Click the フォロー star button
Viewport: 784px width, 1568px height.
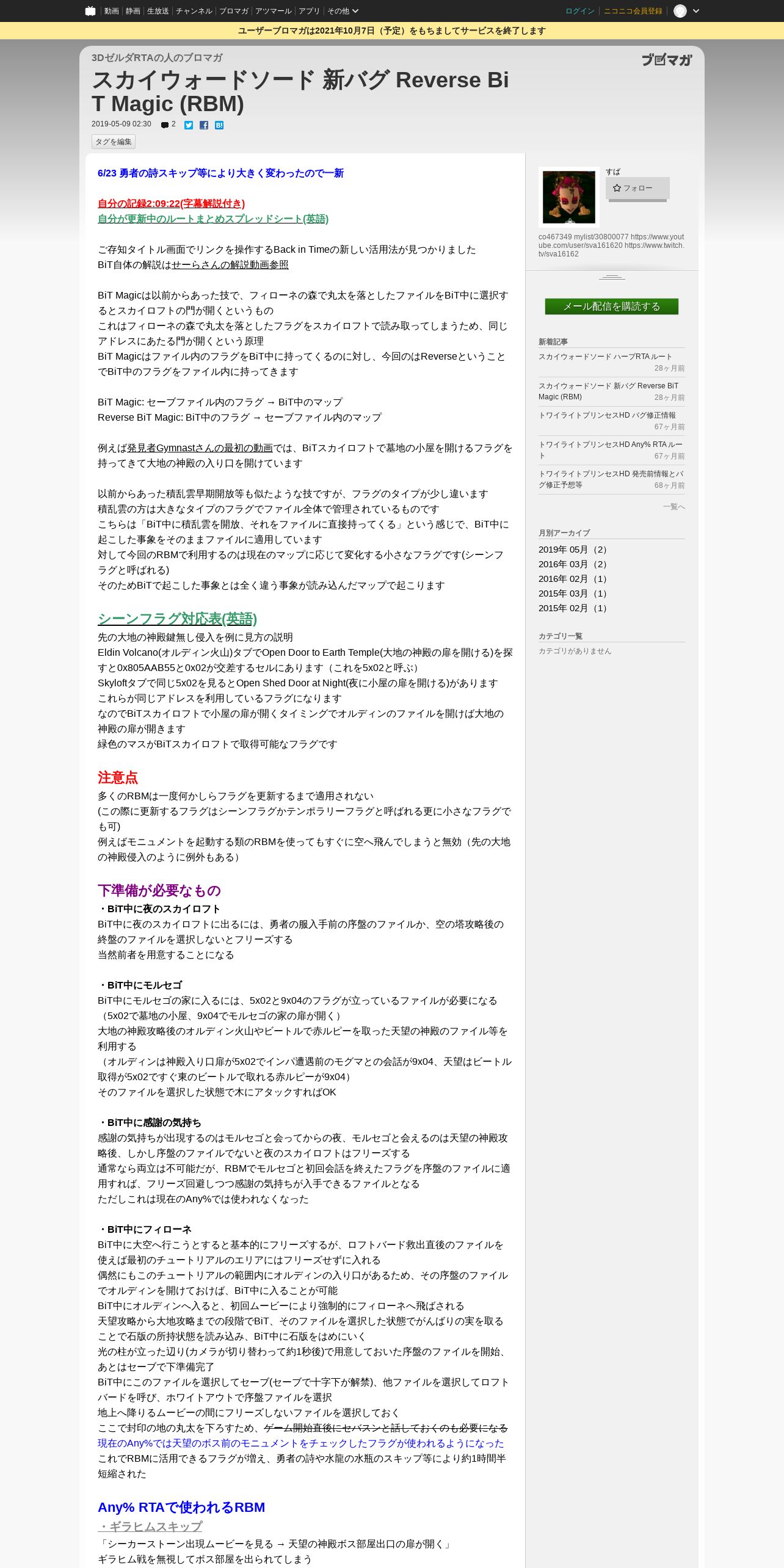(x=637, y=188)
